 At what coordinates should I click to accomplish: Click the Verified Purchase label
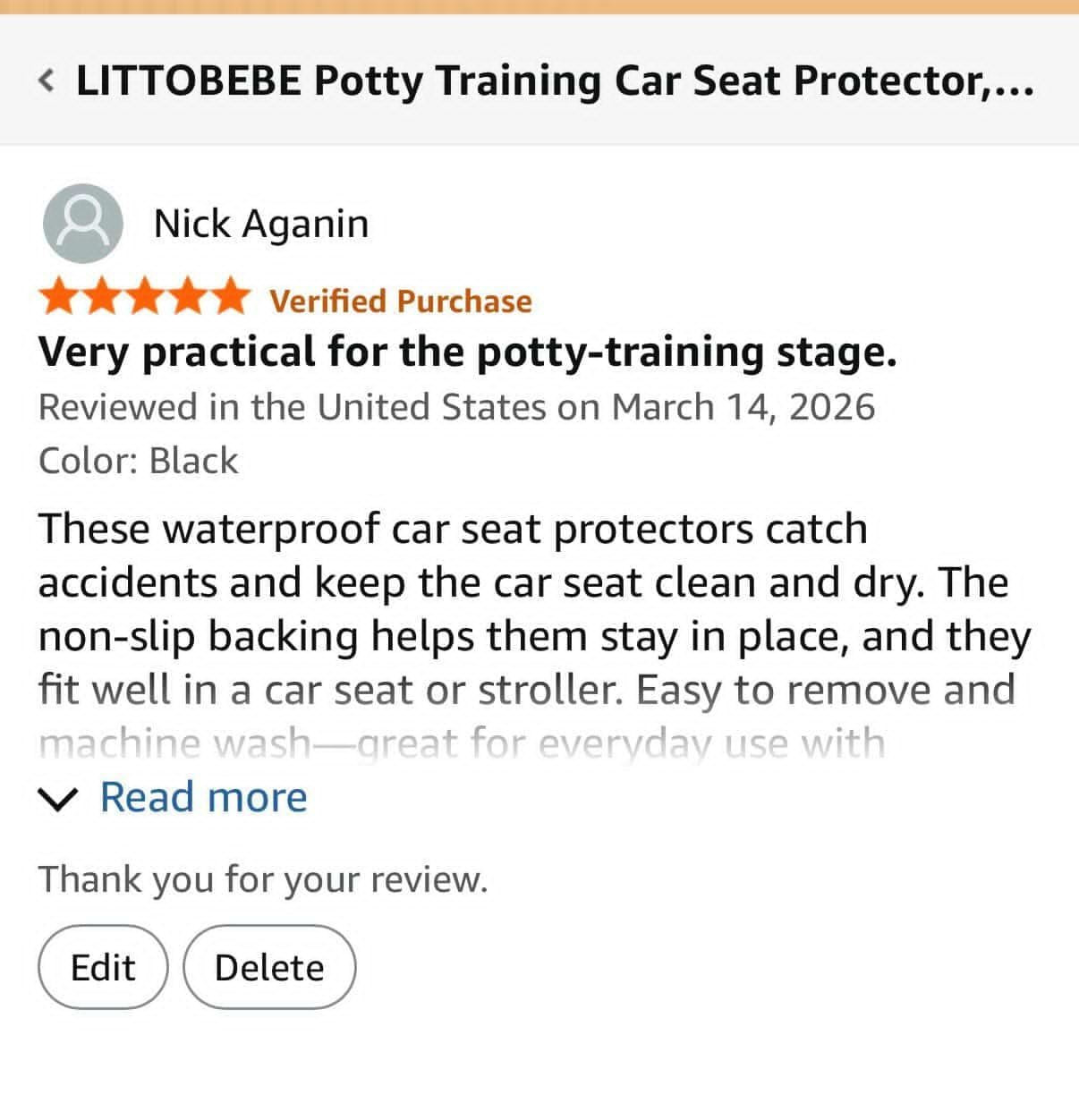tap(401, 301)
